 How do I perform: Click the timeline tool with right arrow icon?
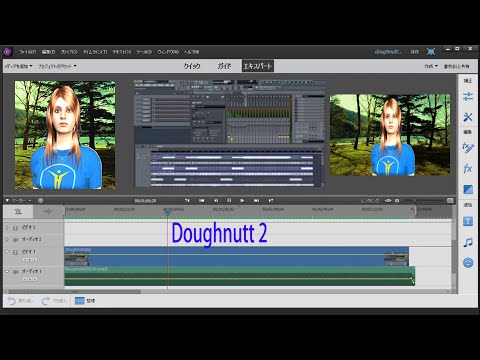click(48, 211)
